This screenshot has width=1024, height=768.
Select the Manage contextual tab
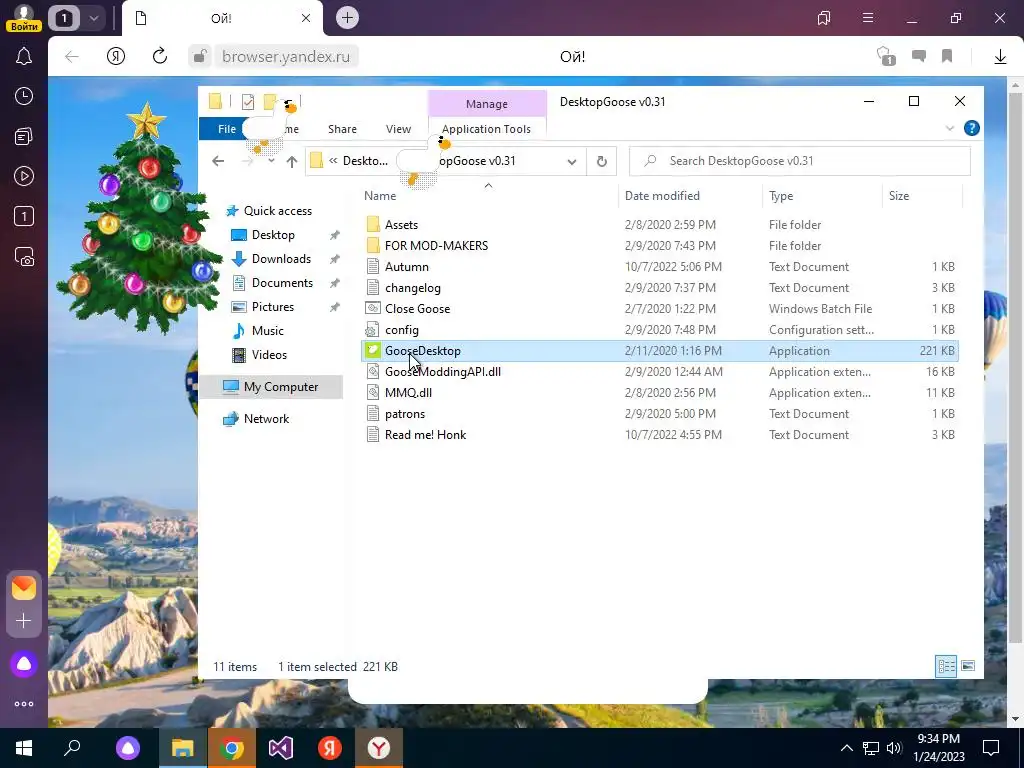coord(487,104)
